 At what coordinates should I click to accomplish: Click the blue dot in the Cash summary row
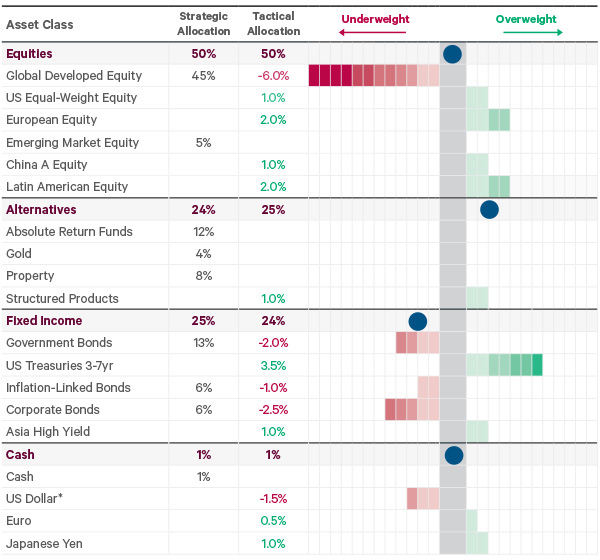coord(453,455)
